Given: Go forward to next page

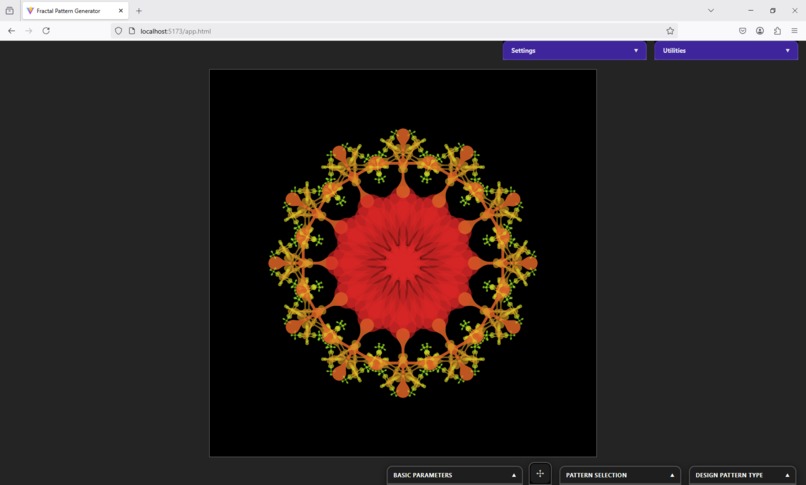Looking at the screenshot, I should pos(29,31).
